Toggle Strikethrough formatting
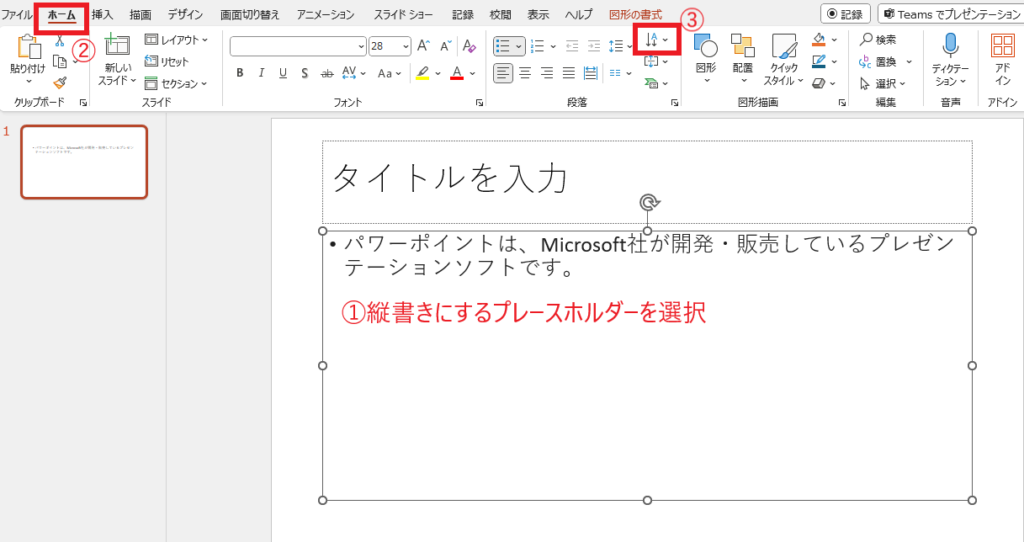 [327, 73]
